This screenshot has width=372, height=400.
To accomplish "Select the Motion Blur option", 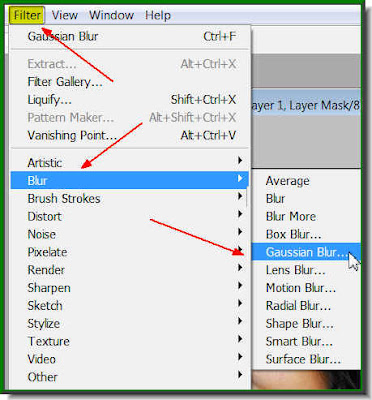I will click(306, 288).
